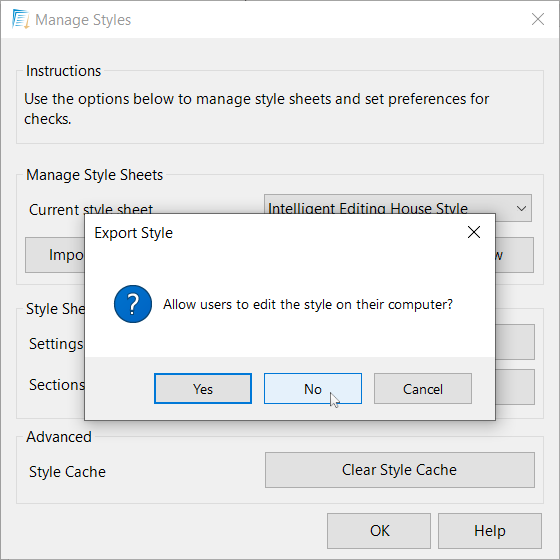Click the blue question mark icon
Image resolution: width=560 pixels, height=560 pixels.
133,304
